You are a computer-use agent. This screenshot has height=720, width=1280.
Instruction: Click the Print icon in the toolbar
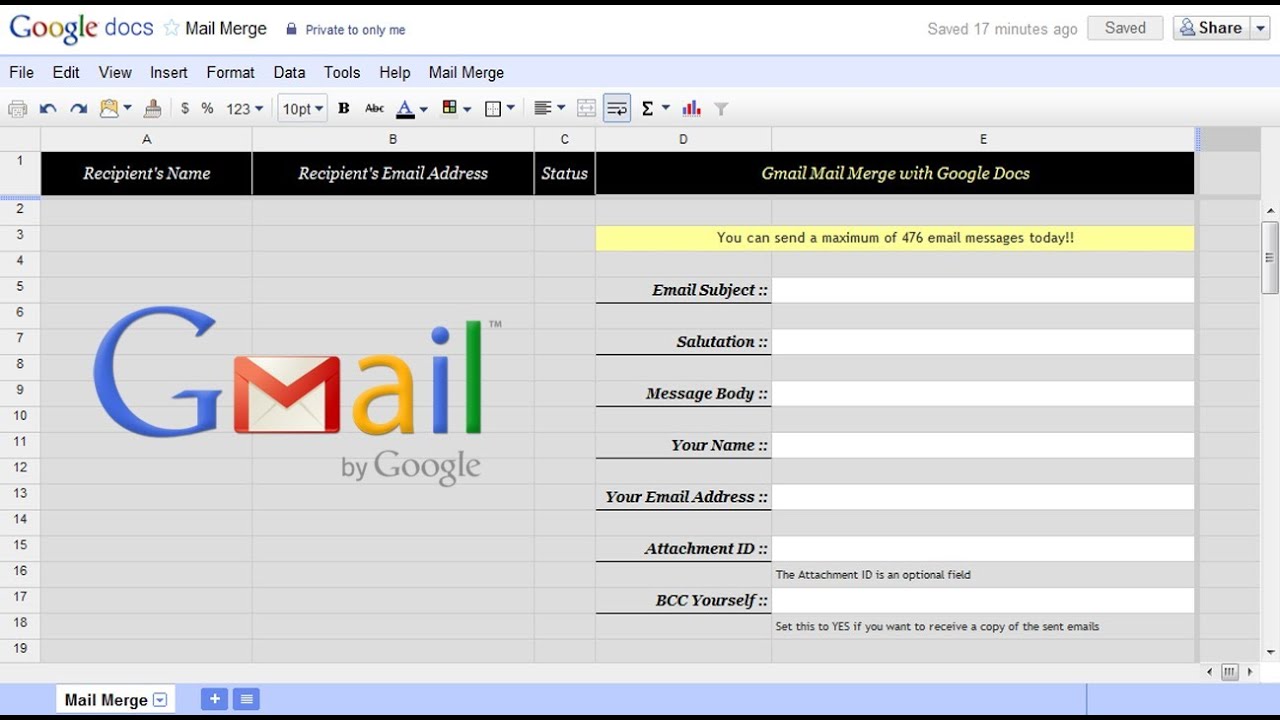pos(17,109)
